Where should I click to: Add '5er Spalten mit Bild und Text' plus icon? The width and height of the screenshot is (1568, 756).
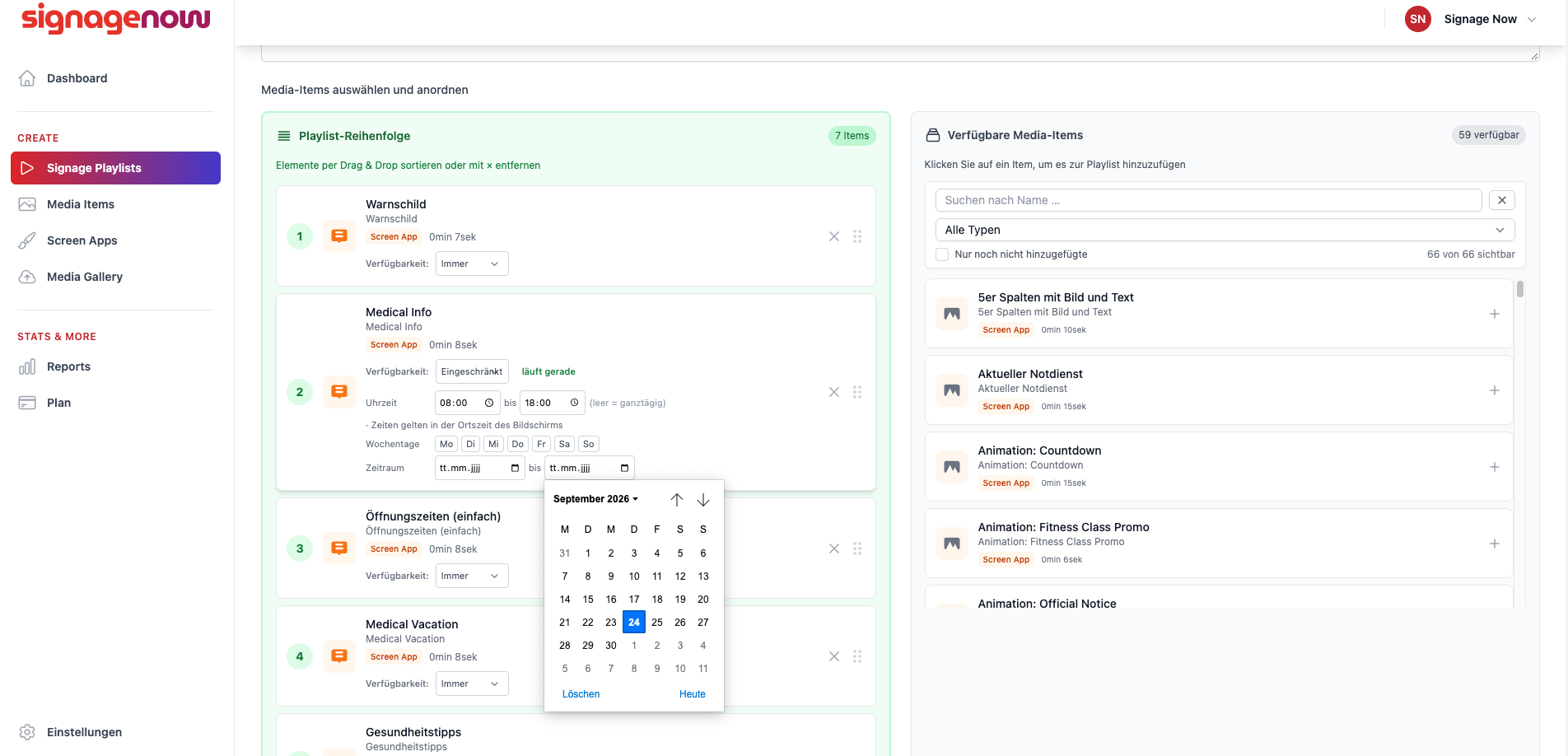tap(1495, 314)
